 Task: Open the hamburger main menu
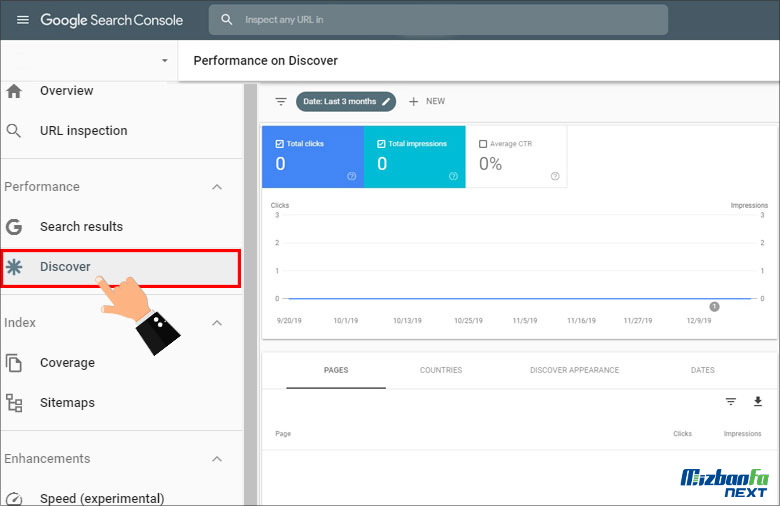(x=22, y=20)
